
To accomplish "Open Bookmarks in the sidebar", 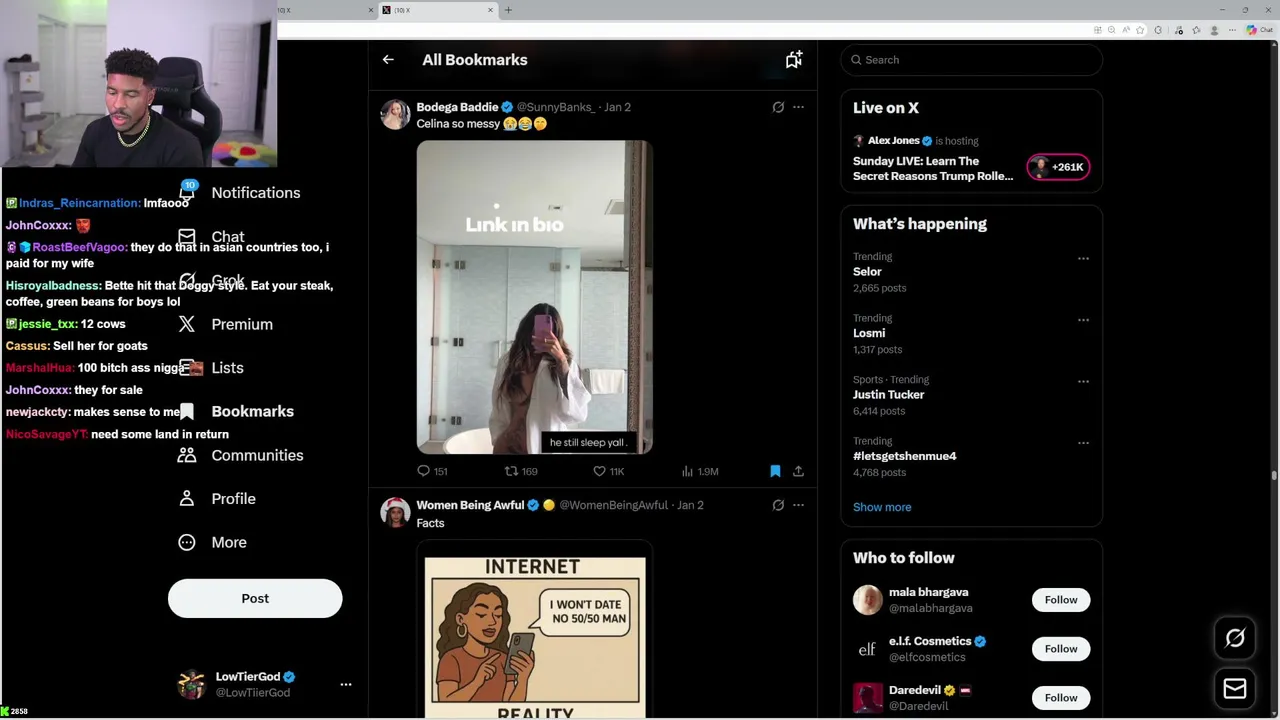I will tap(237, 411).
